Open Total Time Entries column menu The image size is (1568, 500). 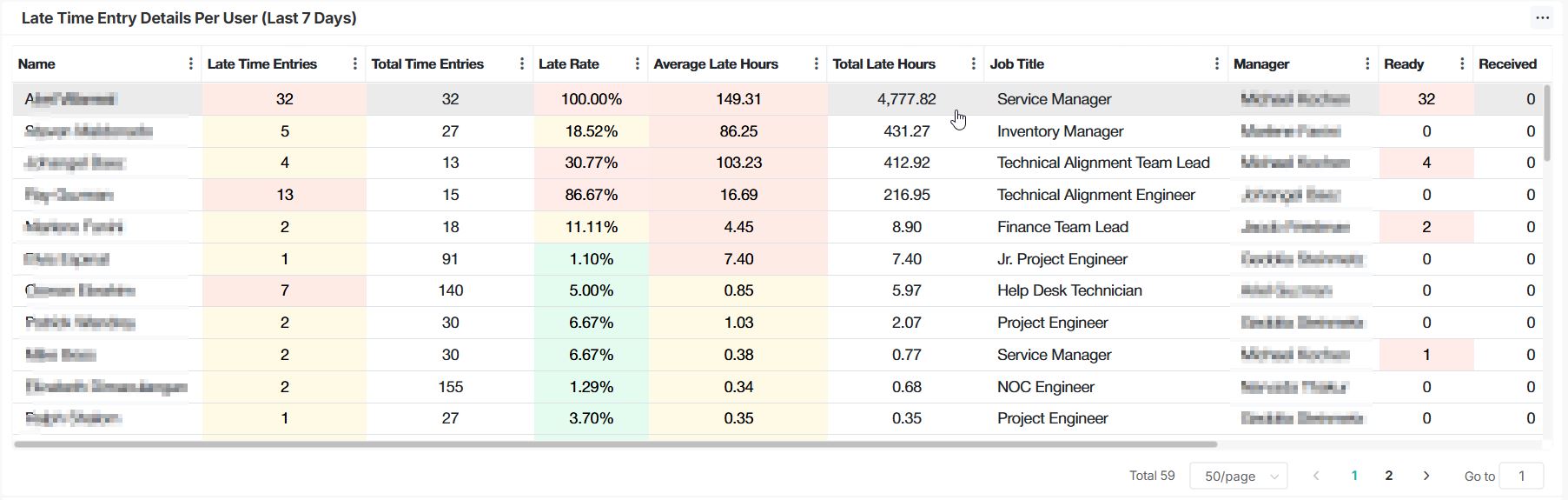click(521, 64)
